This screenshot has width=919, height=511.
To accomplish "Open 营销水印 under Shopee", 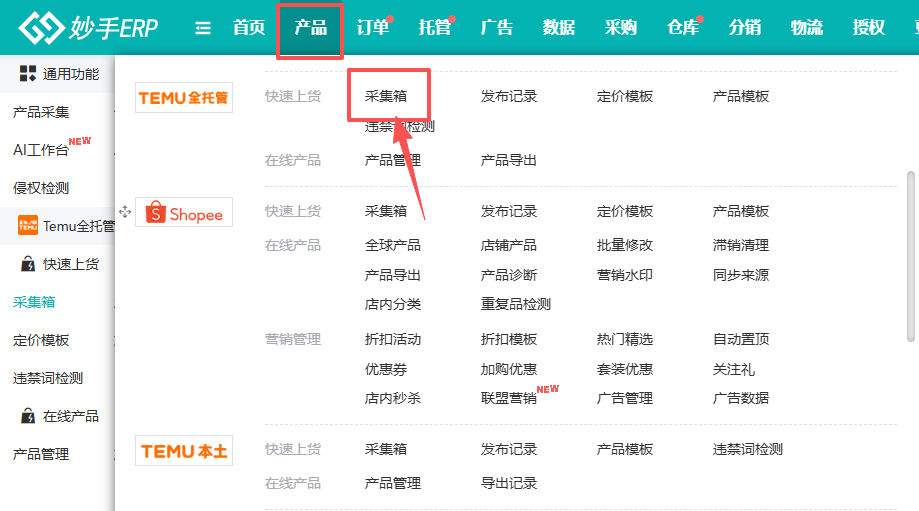I will 625,275.
